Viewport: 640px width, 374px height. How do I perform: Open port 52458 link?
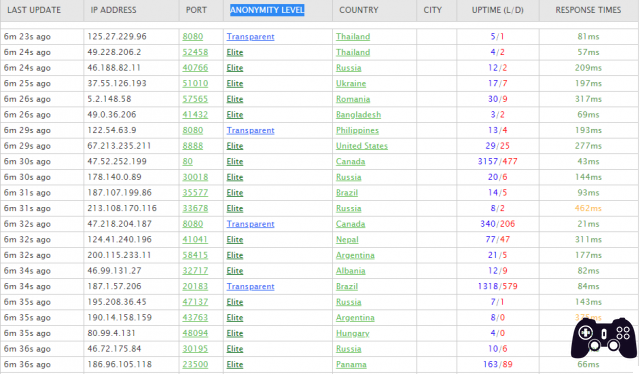[195, 52]
